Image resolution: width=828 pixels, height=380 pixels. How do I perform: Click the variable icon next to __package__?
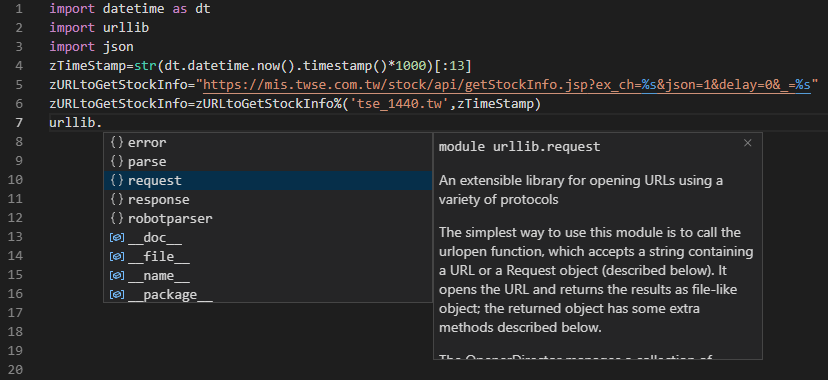[117, 294]
